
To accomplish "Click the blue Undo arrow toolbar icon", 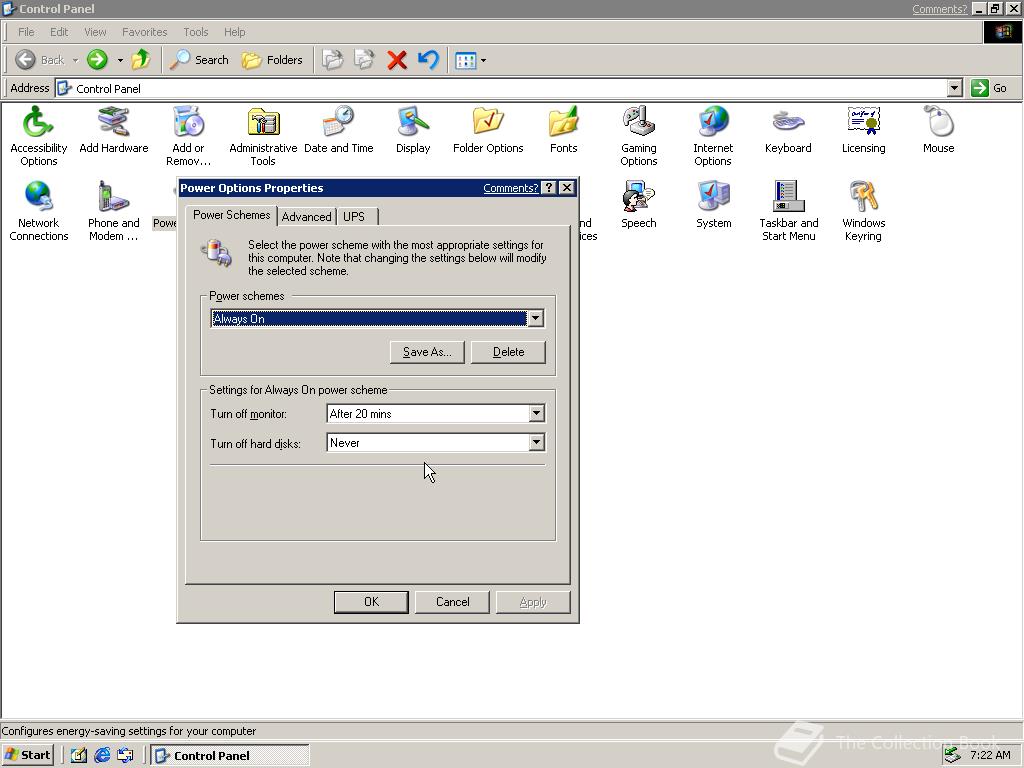I will [x=428, y=60].
